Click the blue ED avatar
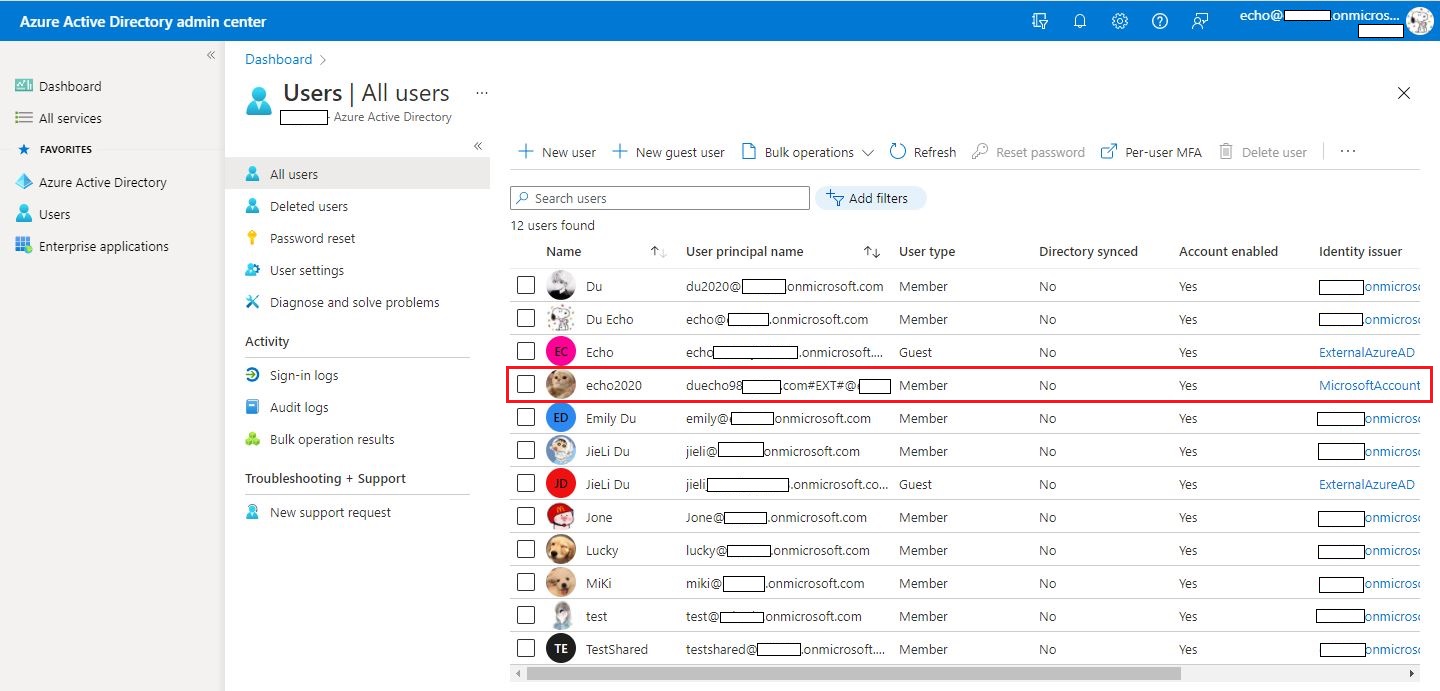The height and width of the screenshot is (691, 1440). tap(561, 418)
